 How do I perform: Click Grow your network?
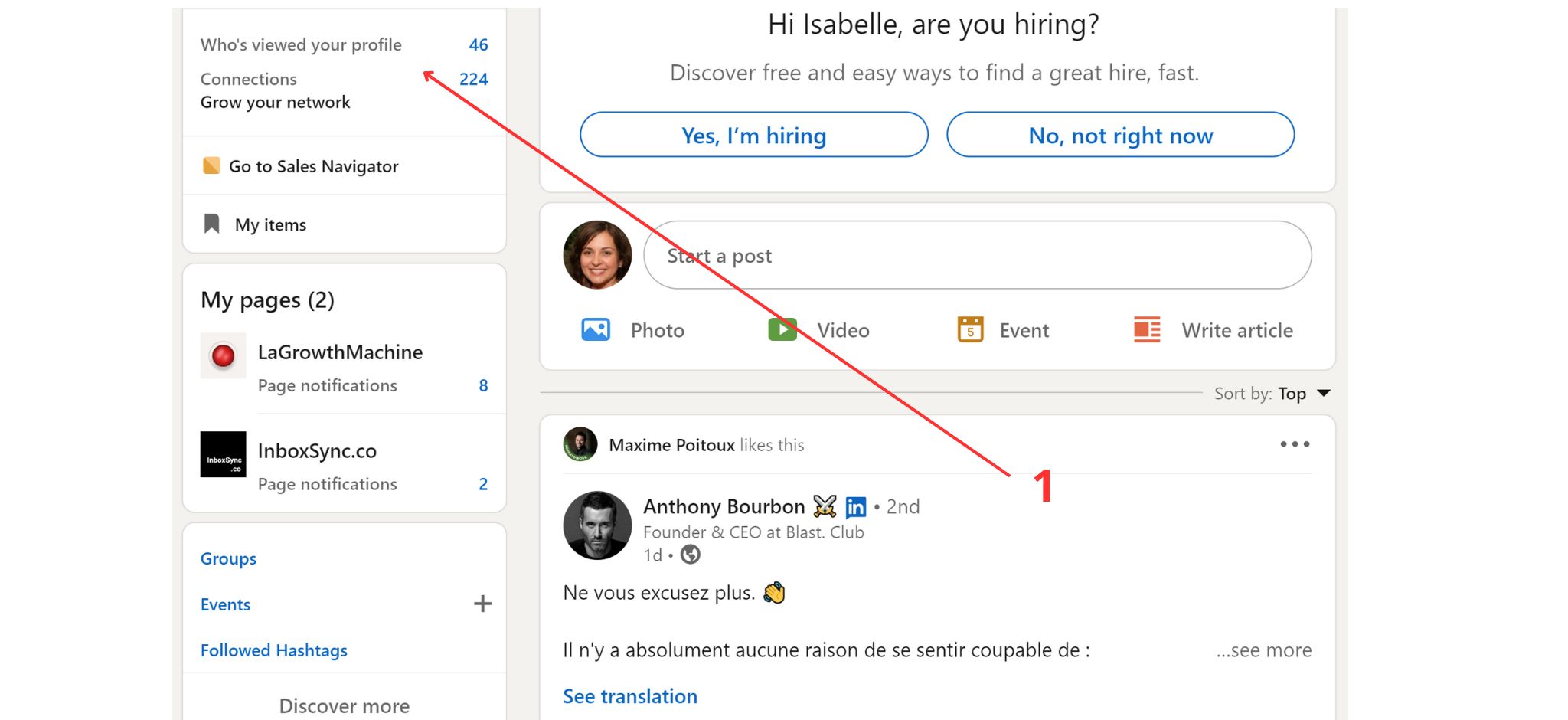[x=276, y=102]
